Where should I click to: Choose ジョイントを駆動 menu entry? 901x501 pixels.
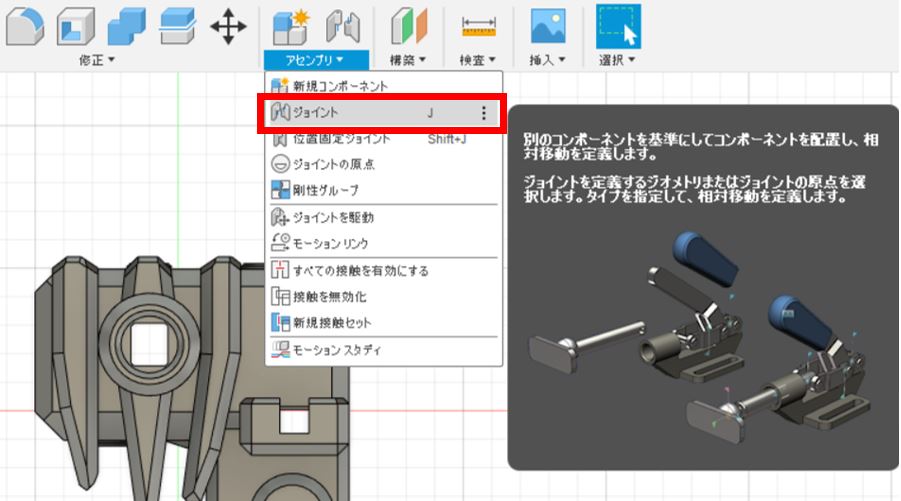click(x=383, y=217)
